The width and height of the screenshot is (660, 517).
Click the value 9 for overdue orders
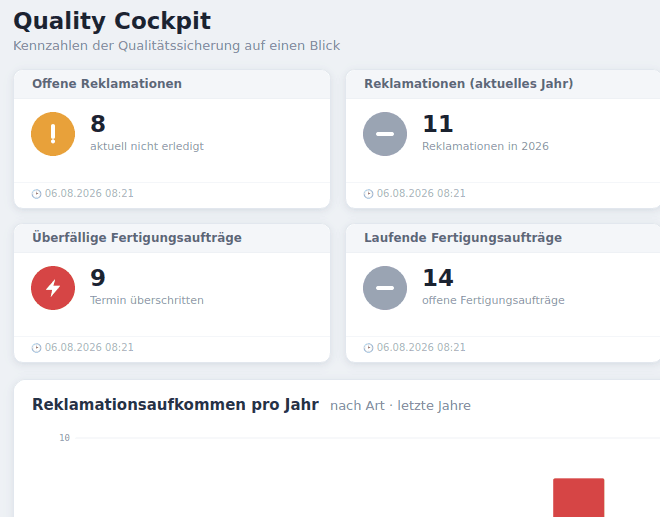click(98, 278)
